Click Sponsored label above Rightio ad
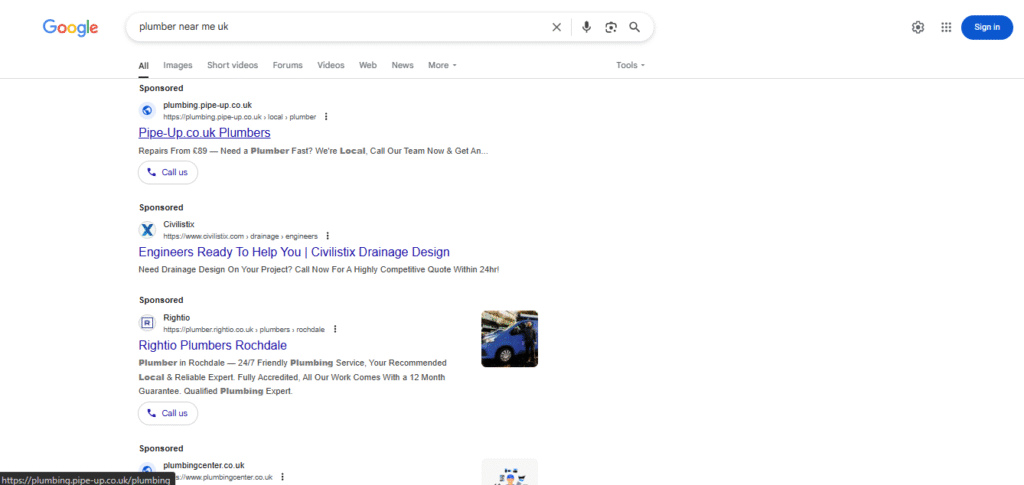 161,300
